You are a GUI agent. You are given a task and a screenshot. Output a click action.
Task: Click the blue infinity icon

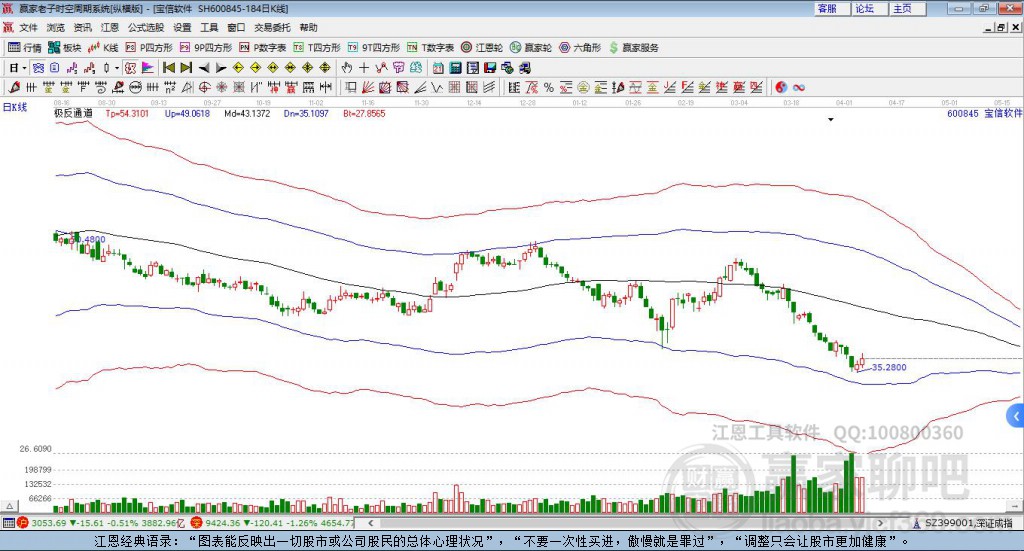click(x=799, y=87)
